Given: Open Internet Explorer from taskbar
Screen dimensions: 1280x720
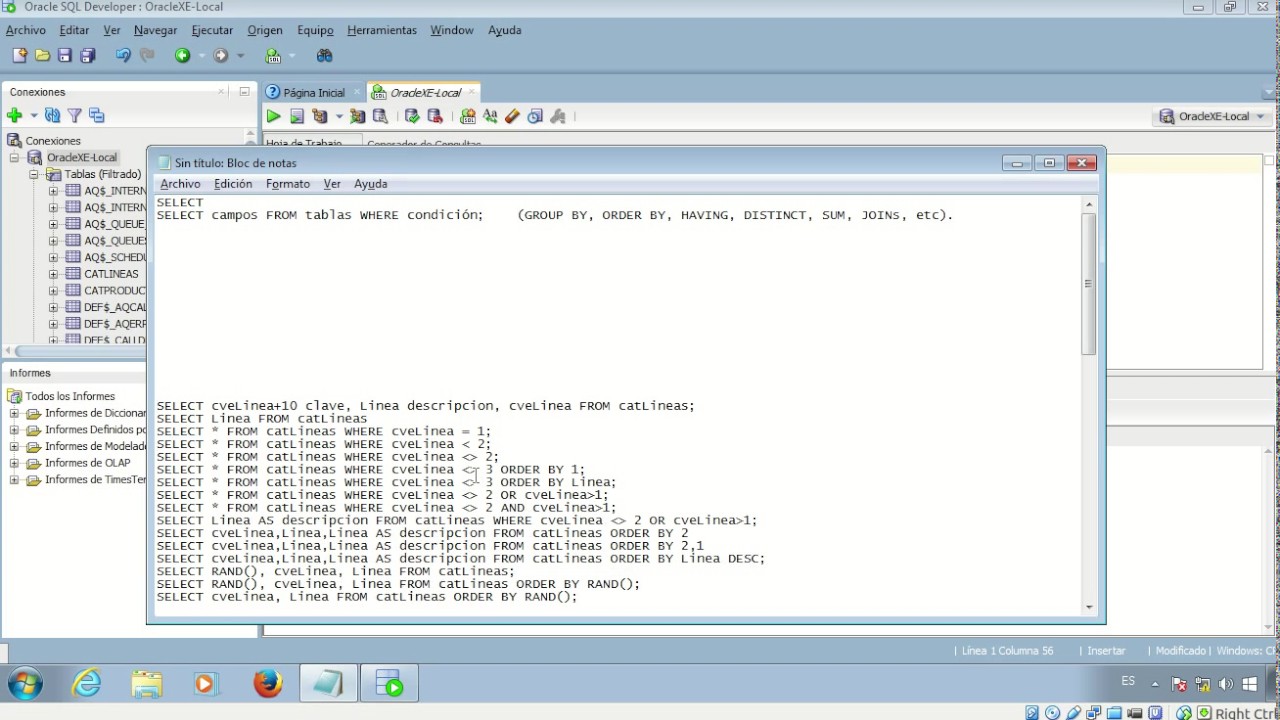Looking at the screenshot, I should [87, 684].
